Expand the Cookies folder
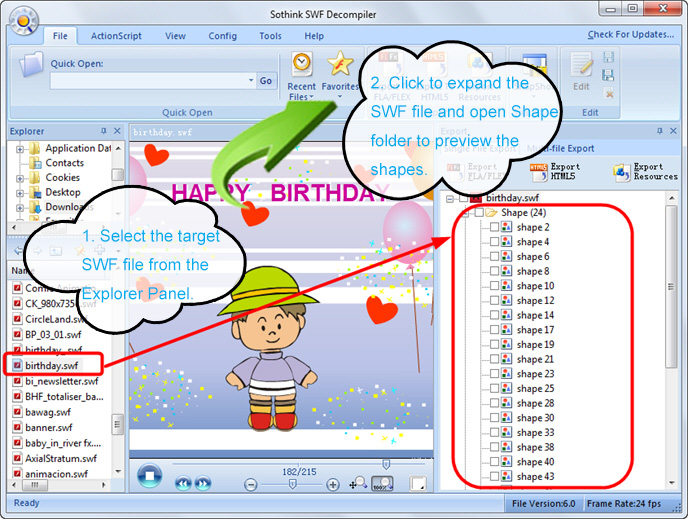The width and height of the screenshot is (688, 519). 19,179
